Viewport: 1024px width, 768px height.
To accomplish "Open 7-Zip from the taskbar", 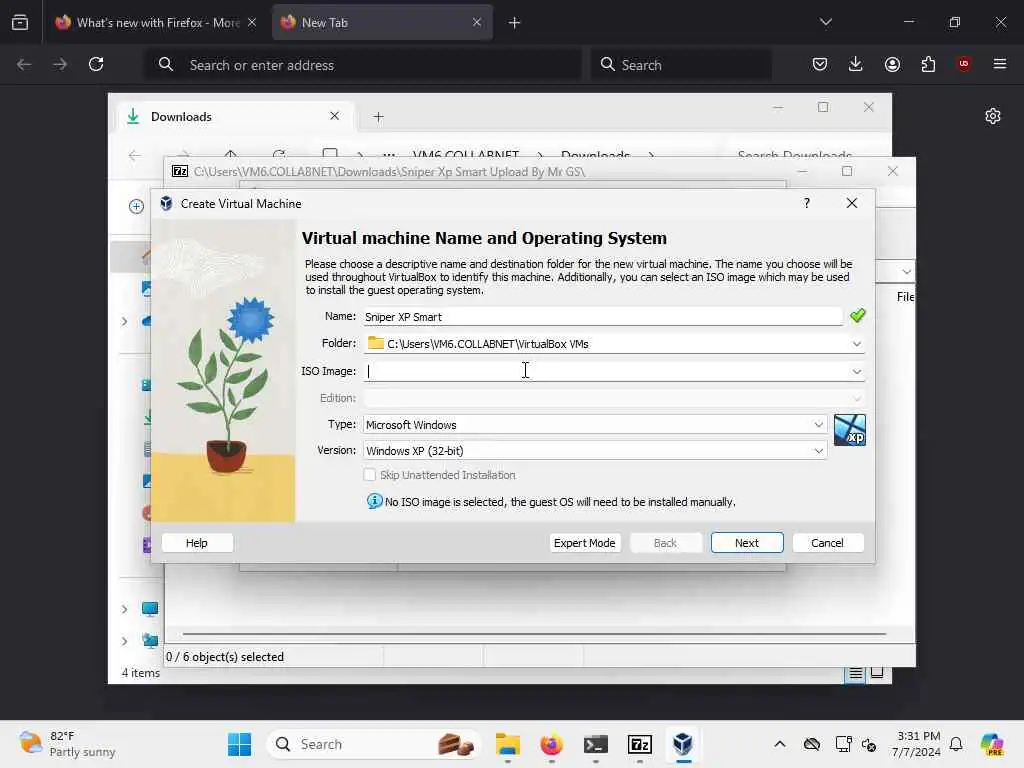I will click(639, 744).
